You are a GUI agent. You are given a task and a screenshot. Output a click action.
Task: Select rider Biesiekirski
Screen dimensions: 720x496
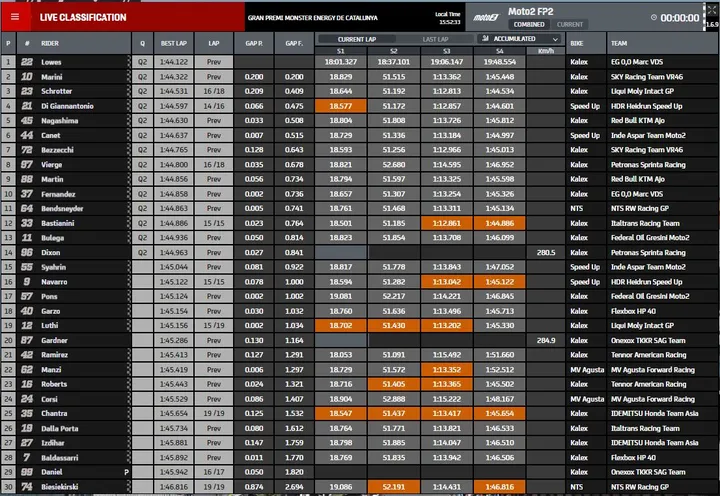click(60, 487)
